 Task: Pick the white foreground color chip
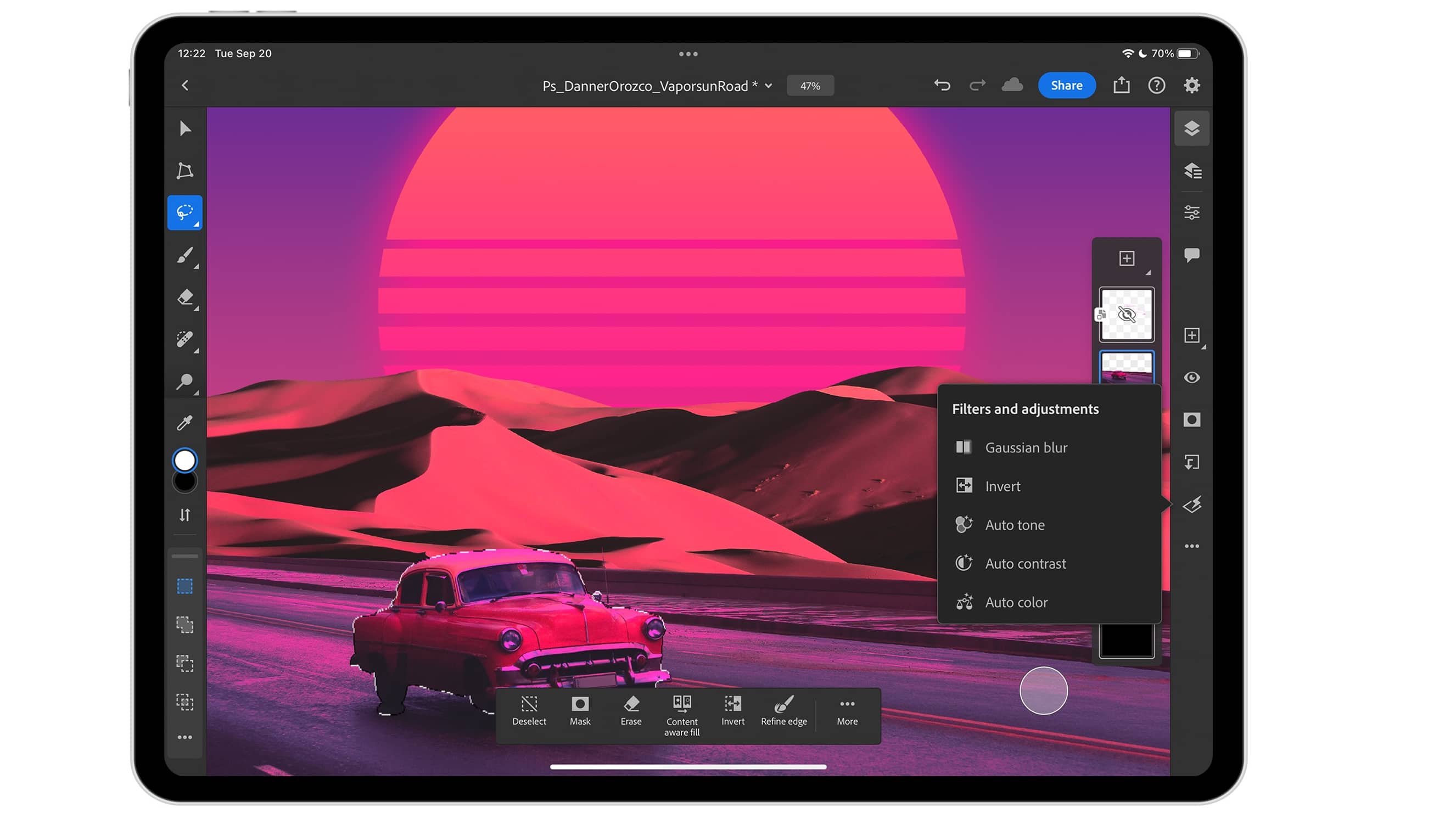(184, 461)
